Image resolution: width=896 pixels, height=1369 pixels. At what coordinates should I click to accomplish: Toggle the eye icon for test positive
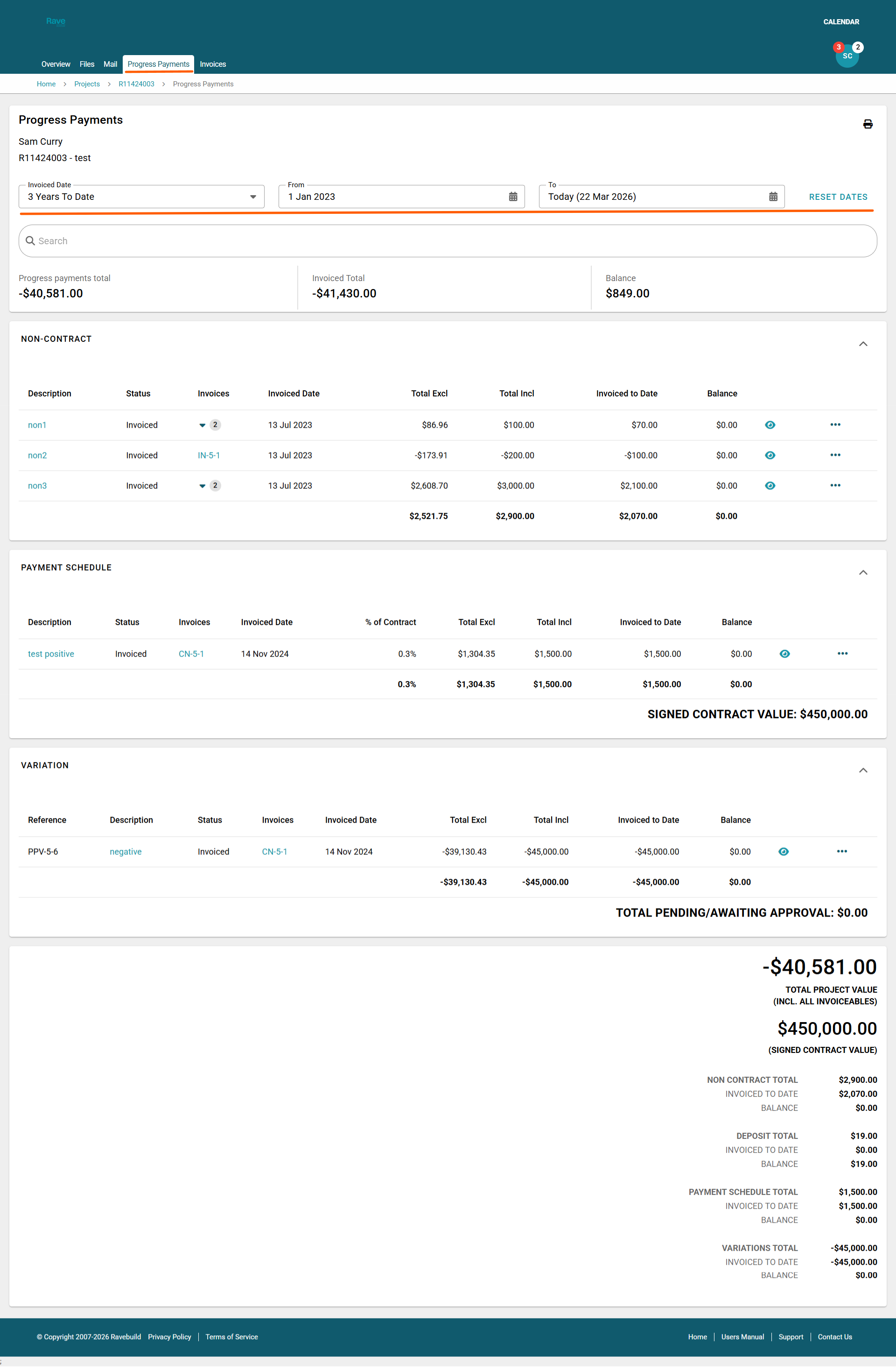coord(784,653)
